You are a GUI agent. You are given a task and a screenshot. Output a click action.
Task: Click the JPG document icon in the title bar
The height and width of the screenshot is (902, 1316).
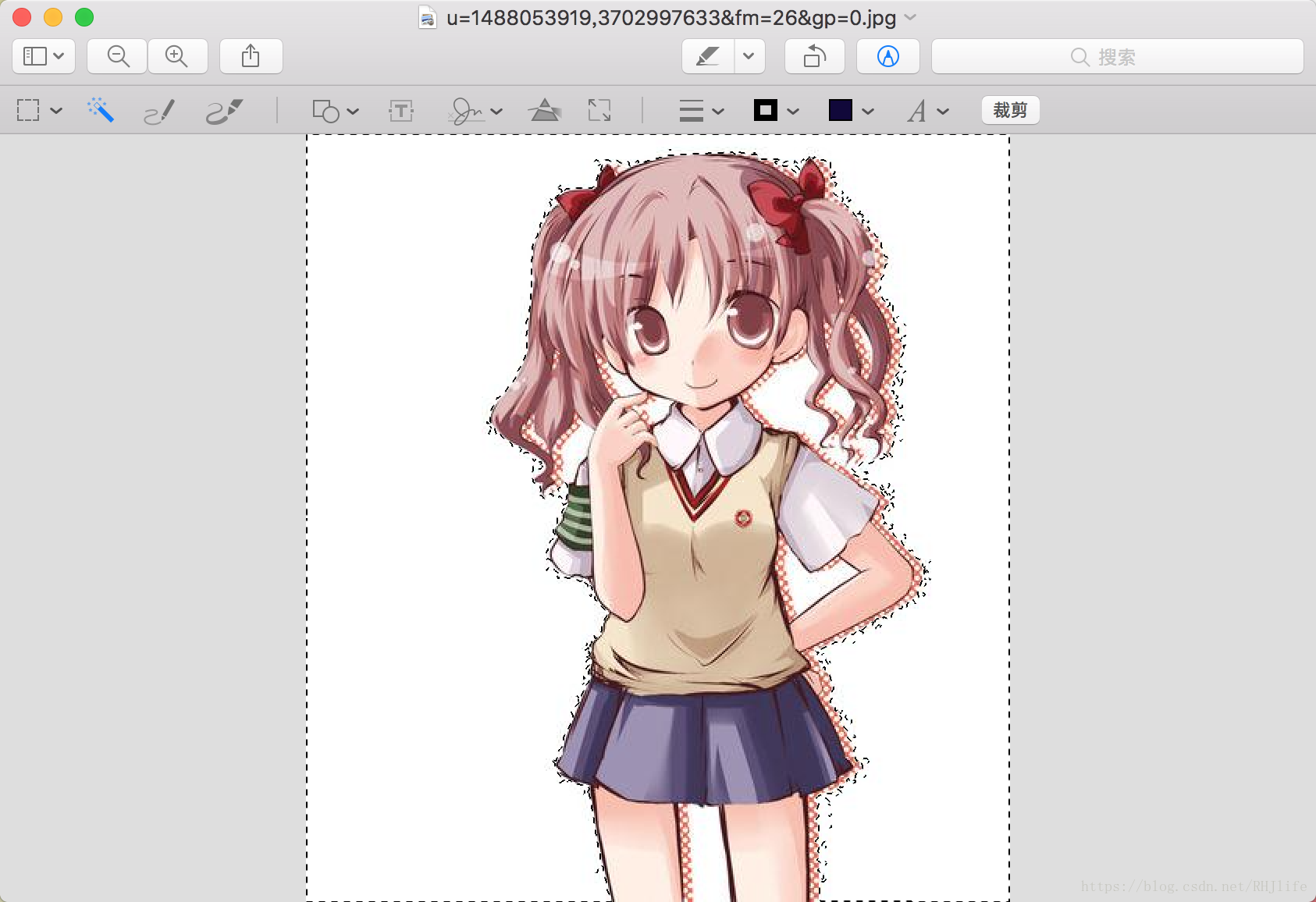[427, 17]
